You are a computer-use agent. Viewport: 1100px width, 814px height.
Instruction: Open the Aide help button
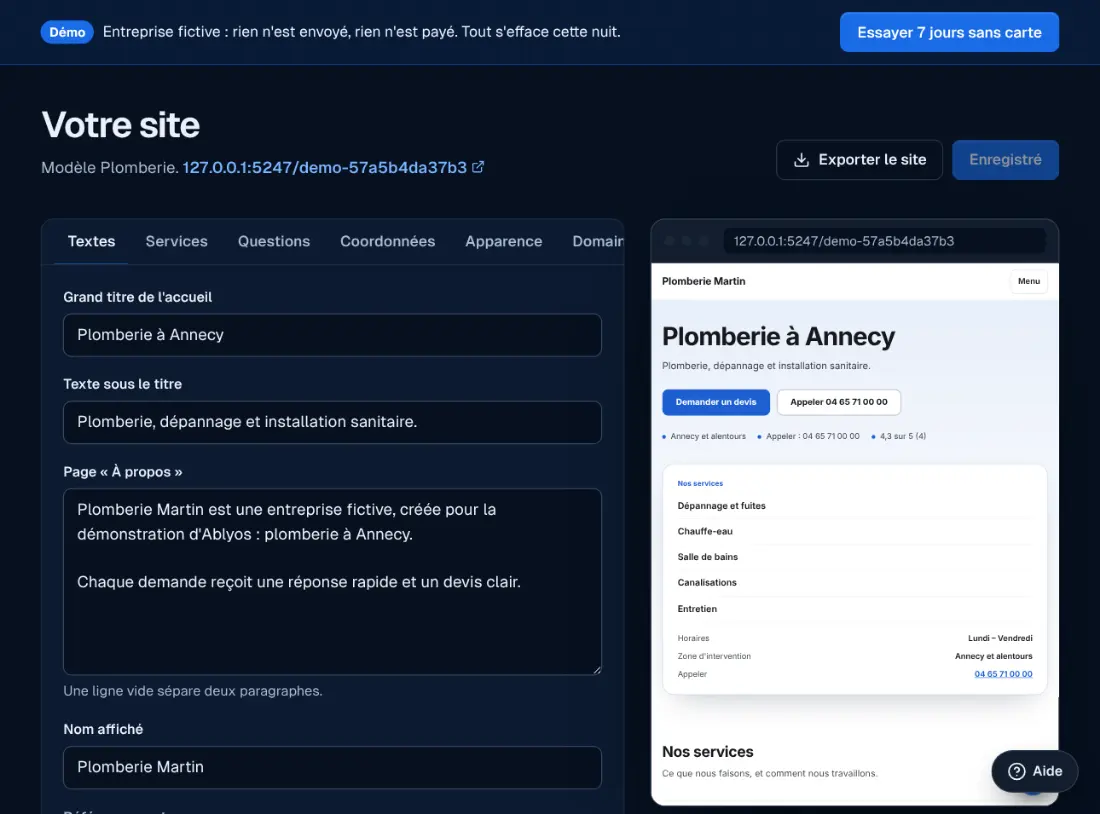[x=1034, y=771]
